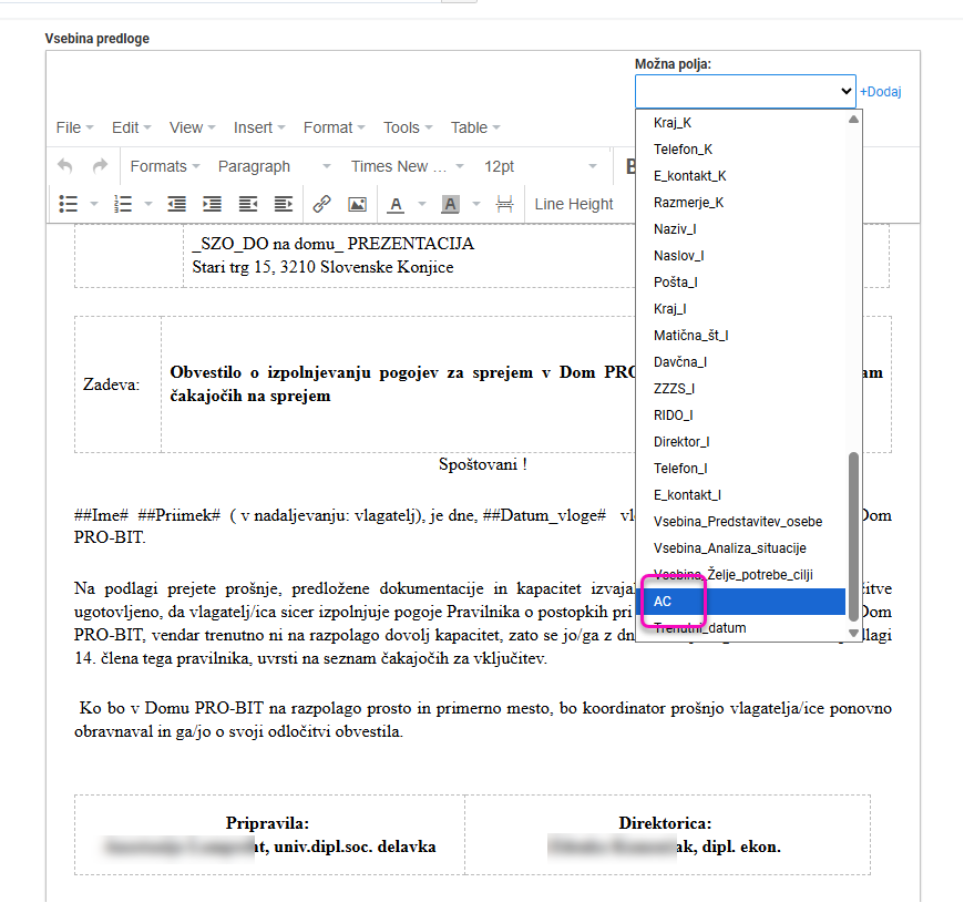Image resolution: width=963 pixels, height=903 pixels.
Task: Click the +Dodaj link
Action: (x=881, y=92)
